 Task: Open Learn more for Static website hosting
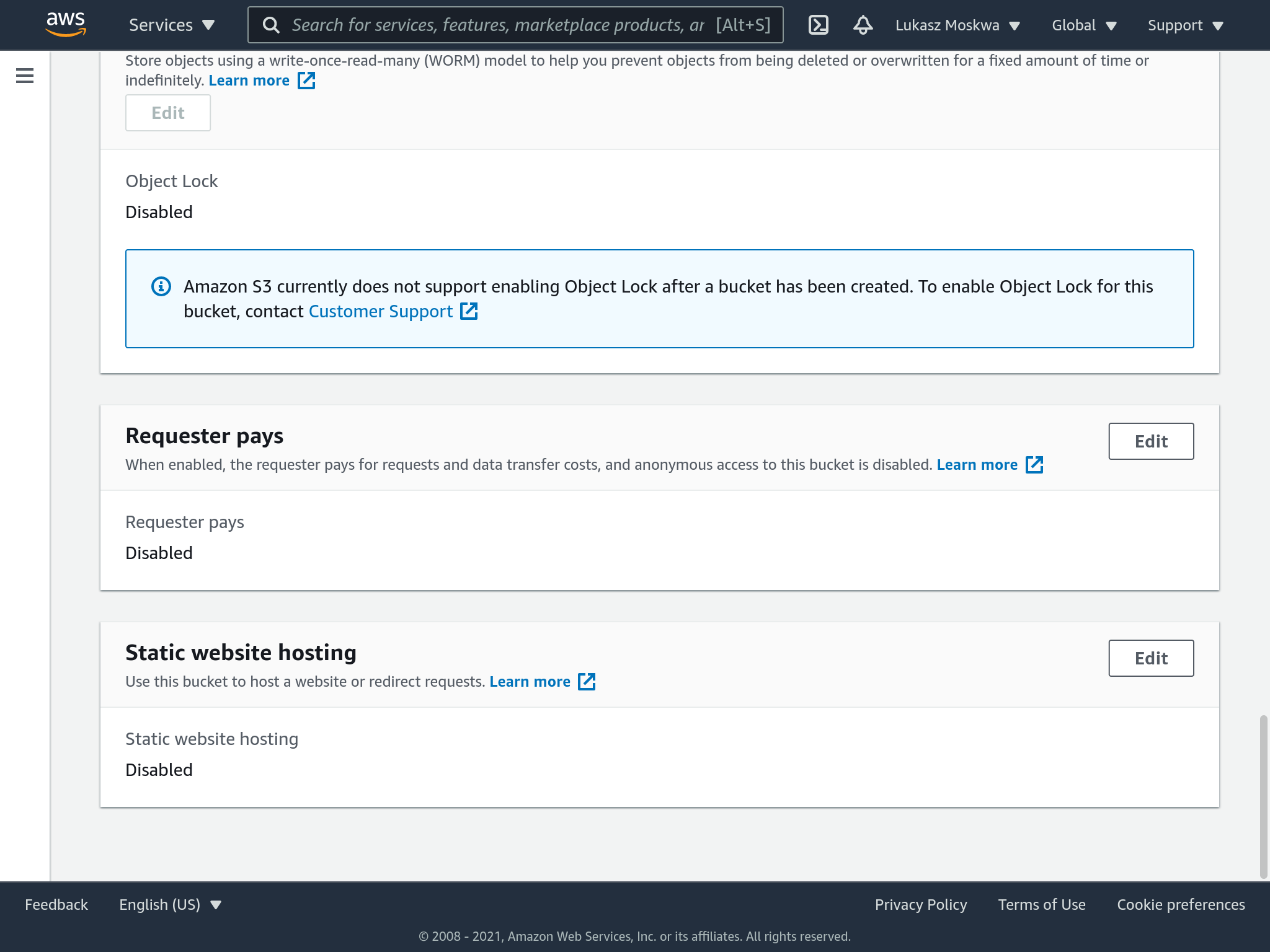pyautogui.click(x=530, y=682)
